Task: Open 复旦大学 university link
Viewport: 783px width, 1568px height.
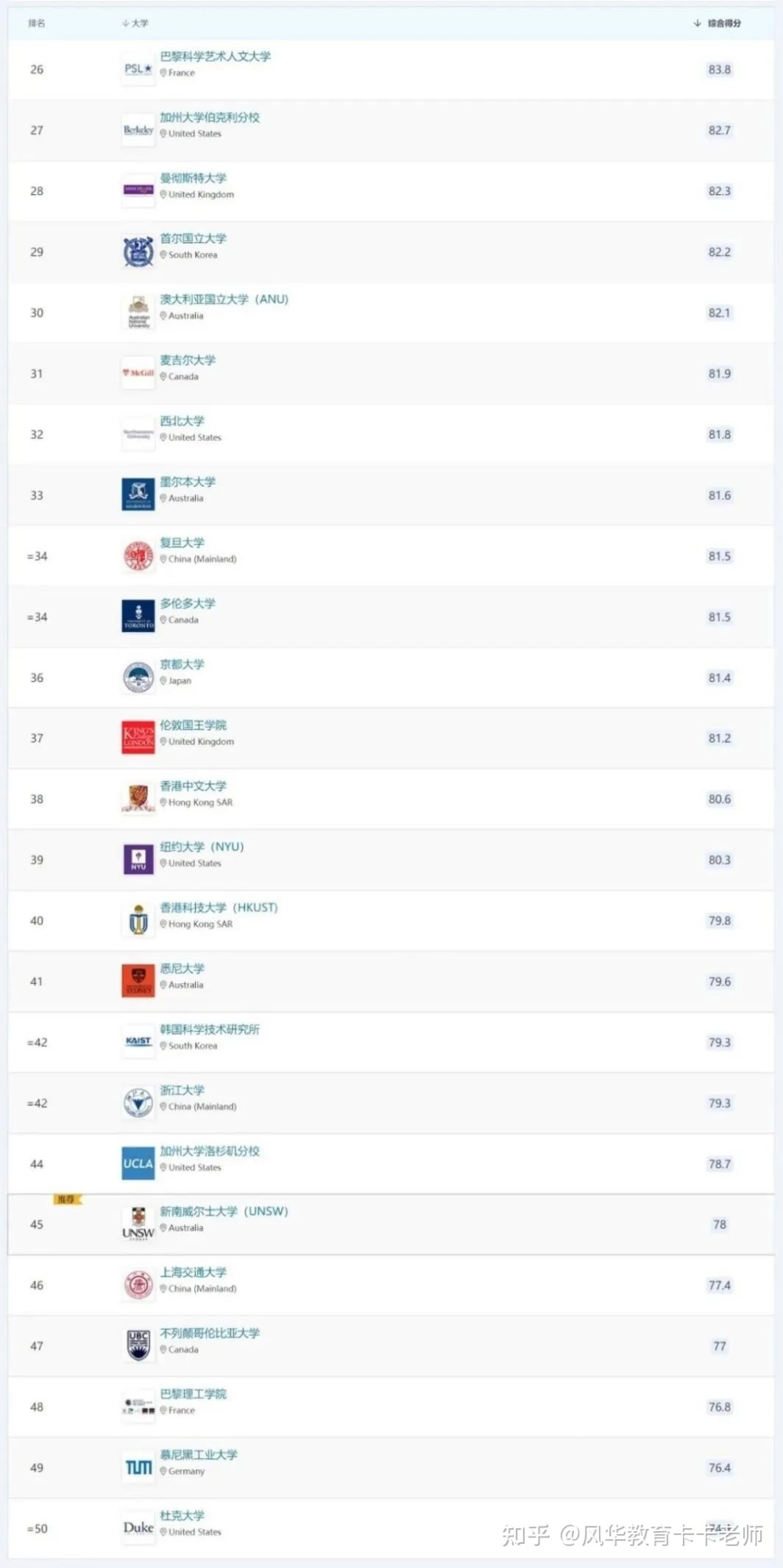Action: pos(182,543)
